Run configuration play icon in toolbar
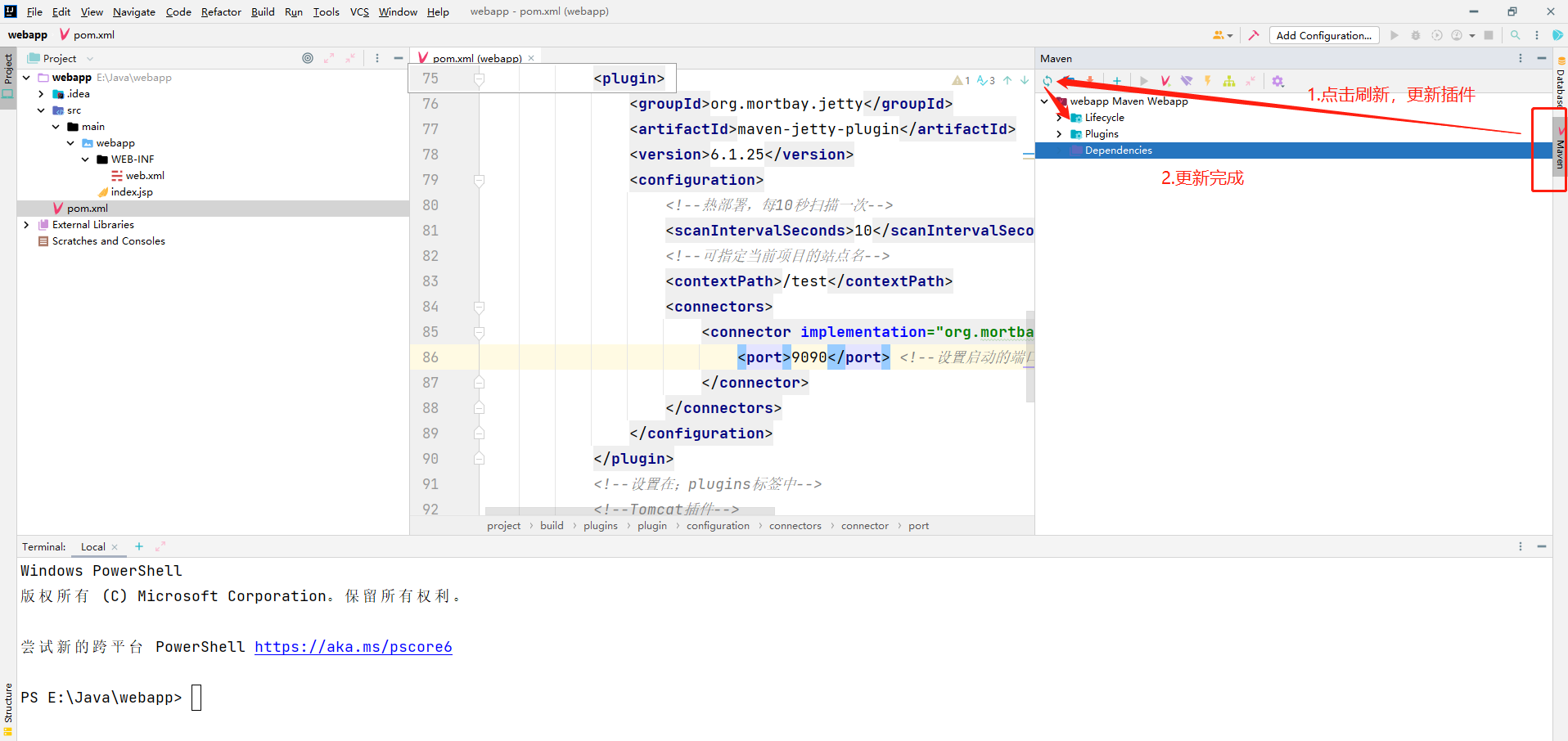 pos(1395,35)
